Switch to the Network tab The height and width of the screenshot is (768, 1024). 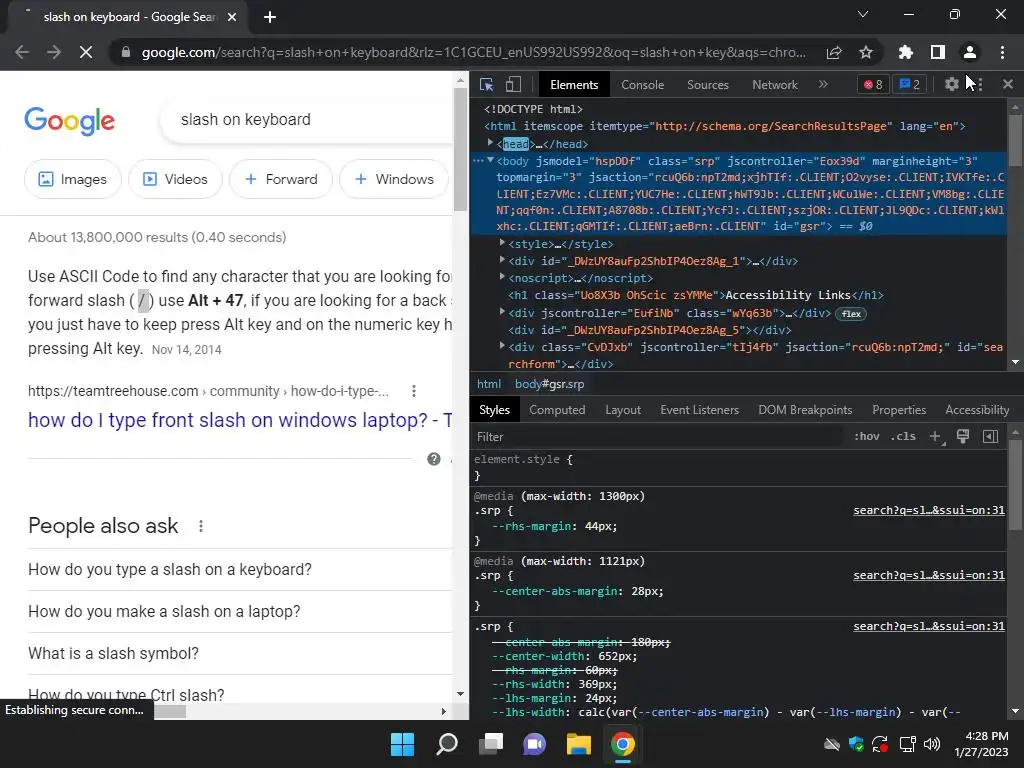[x=775, y=85]
